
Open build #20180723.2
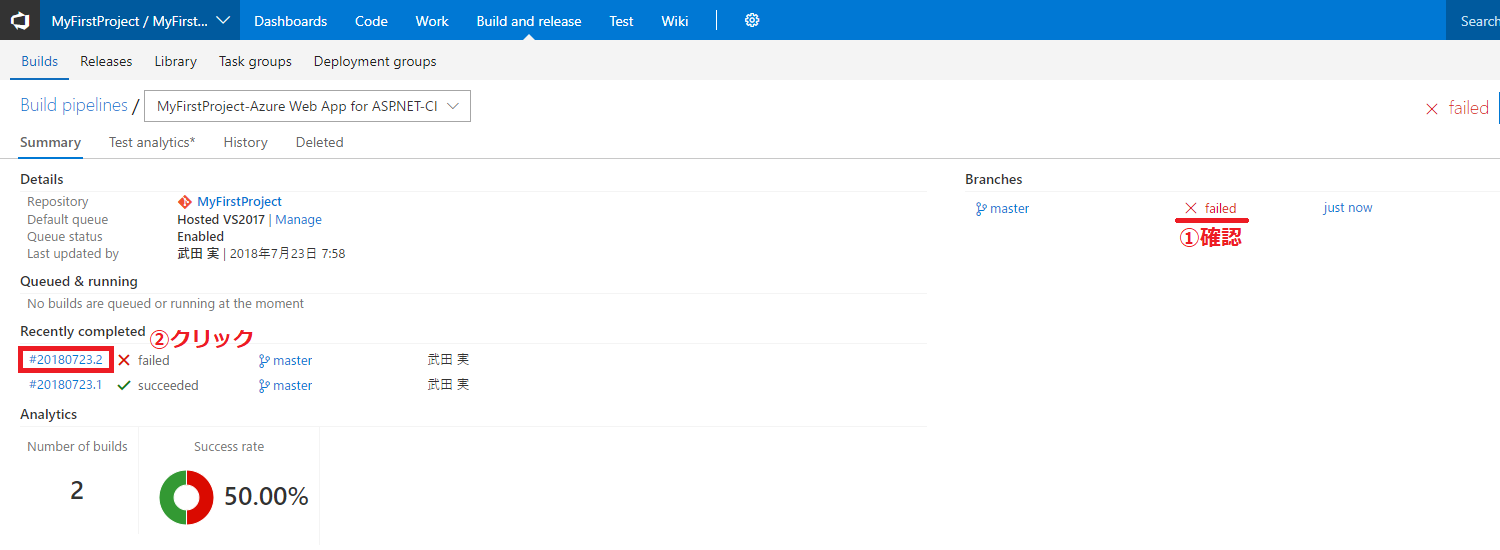click(65, 360)
